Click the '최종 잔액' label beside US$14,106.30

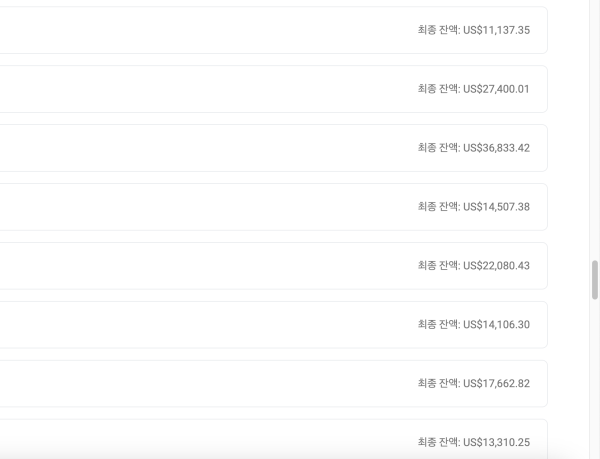[438, 325]
